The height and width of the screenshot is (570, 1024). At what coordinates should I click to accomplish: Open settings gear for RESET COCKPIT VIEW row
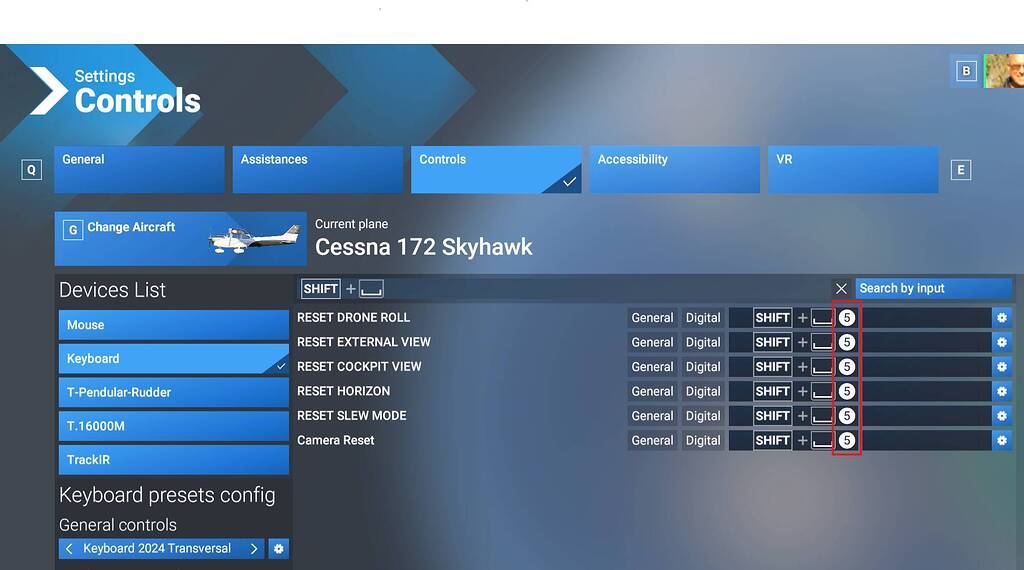click(x=1001, y=367)
